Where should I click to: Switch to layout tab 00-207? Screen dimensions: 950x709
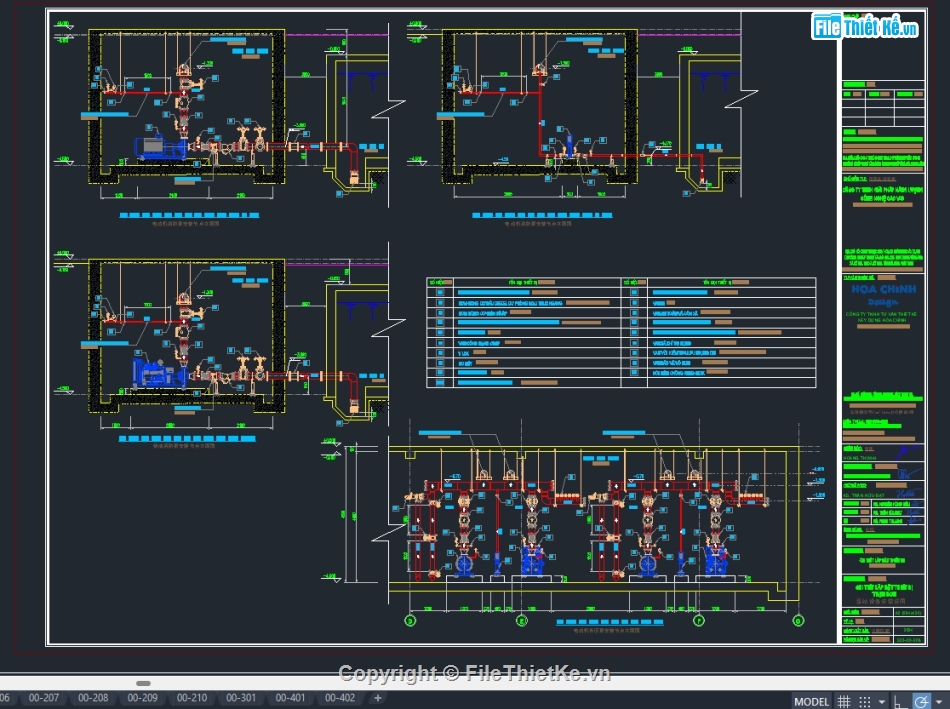[x=44, y=697]
